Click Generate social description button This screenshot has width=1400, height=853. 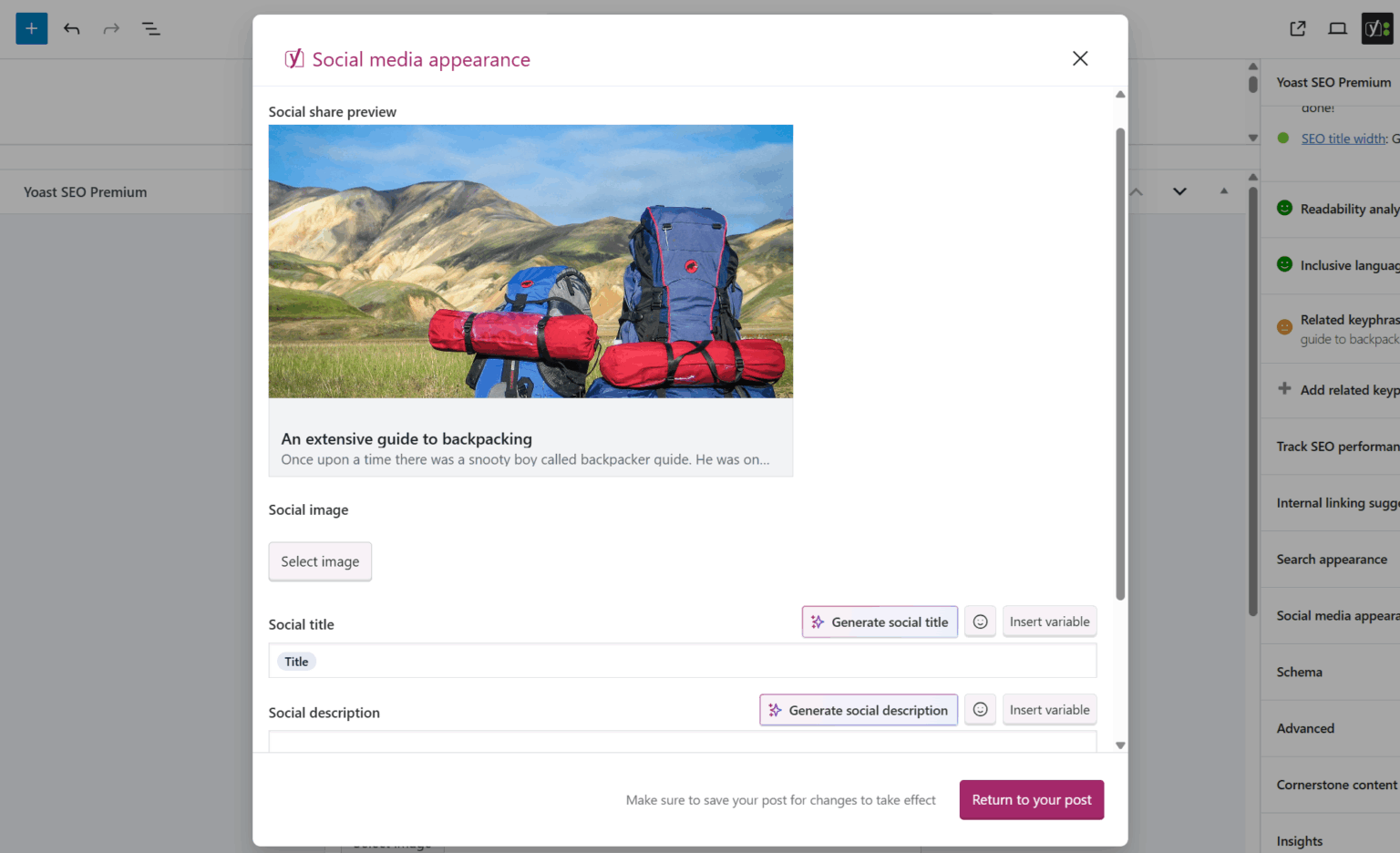point(859,710)
